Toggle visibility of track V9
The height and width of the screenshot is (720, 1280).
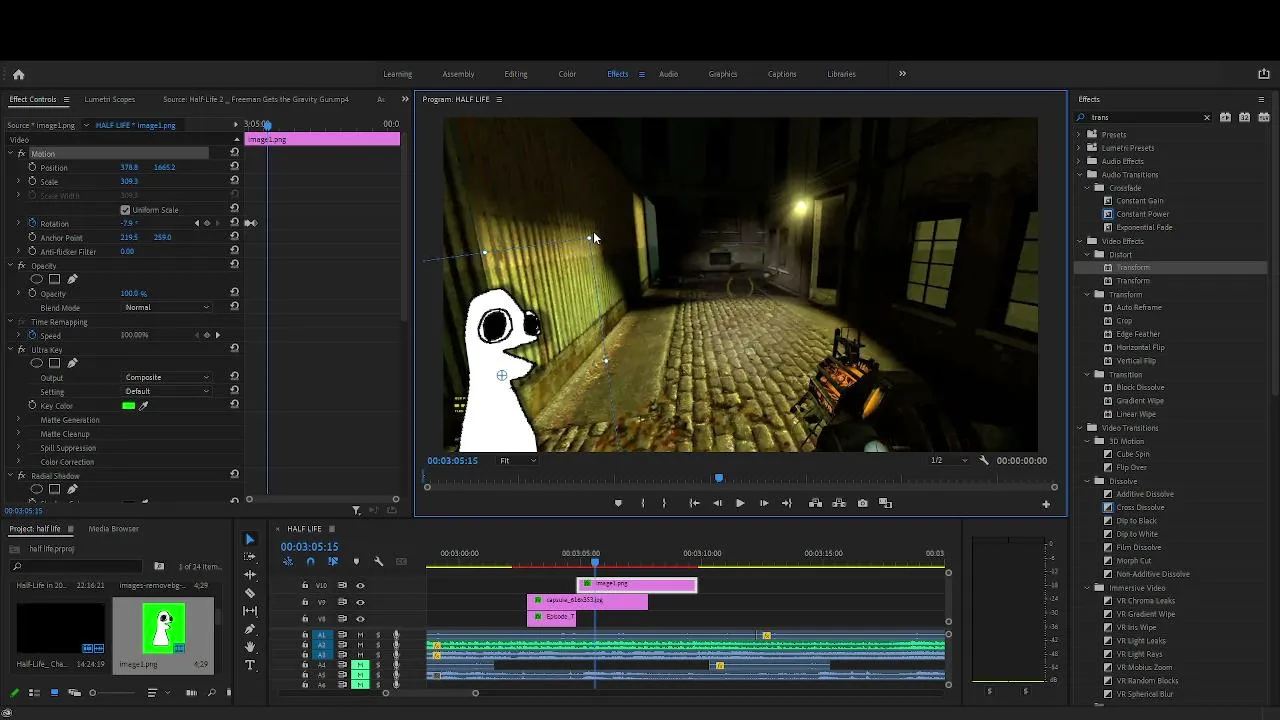360,602
